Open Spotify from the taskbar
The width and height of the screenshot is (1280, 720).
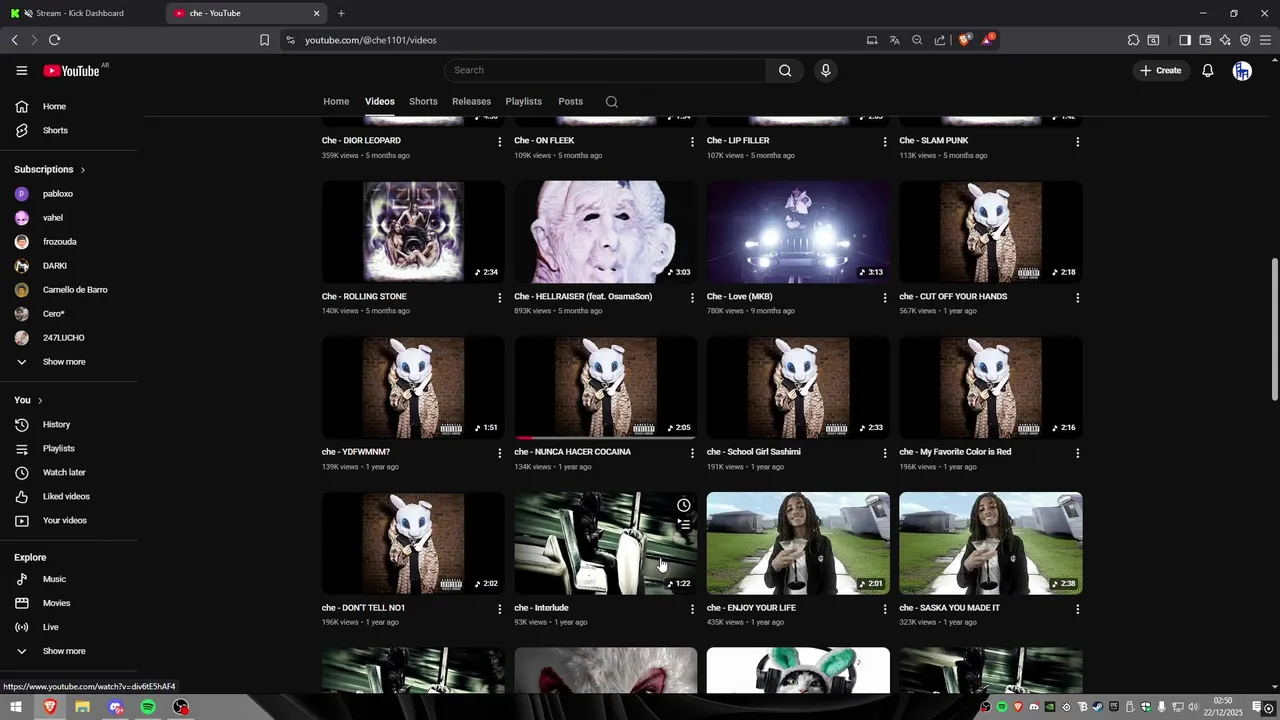point(148,707)
